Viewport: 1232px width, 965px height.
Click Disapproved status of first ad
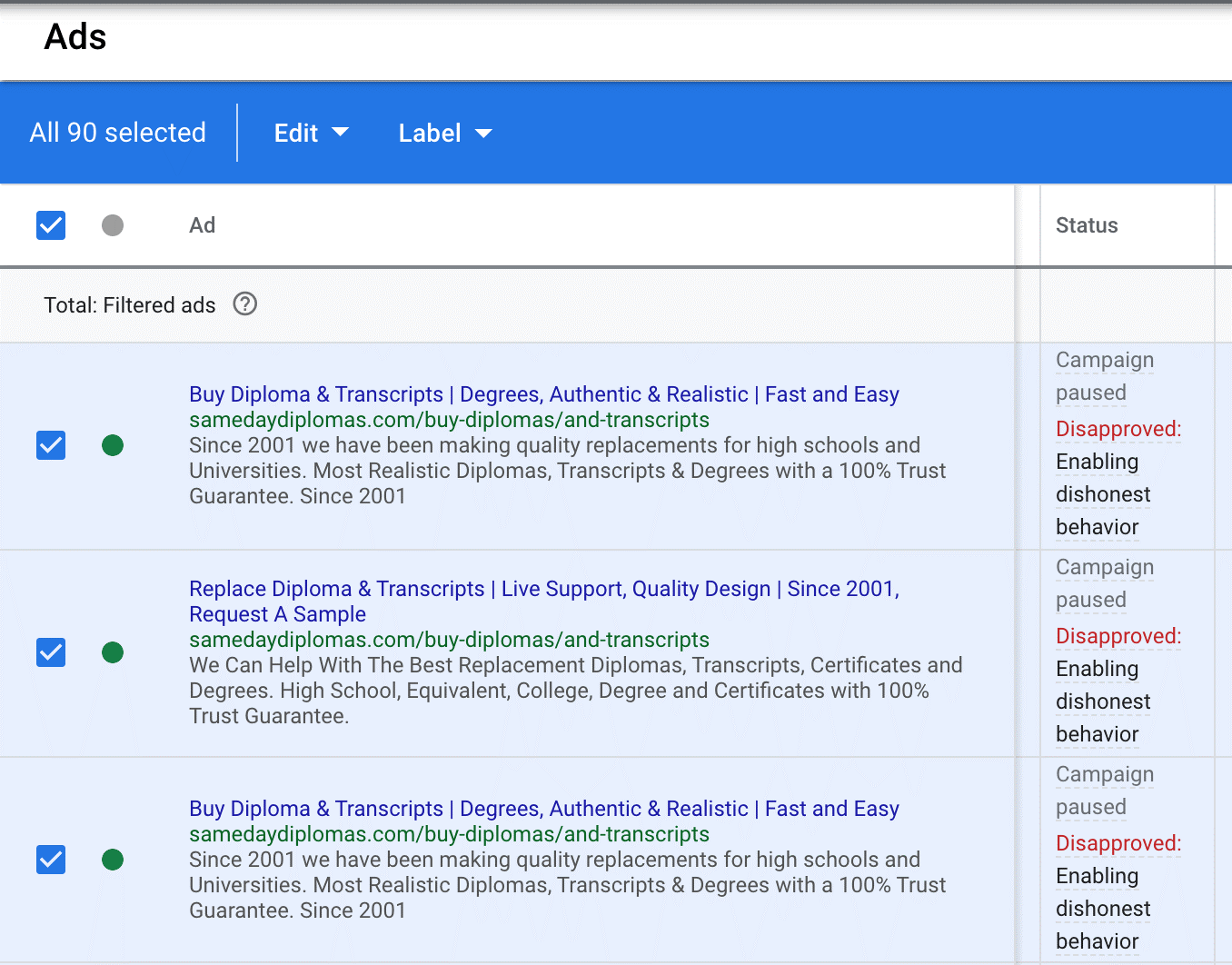(x=1118, y=429)
